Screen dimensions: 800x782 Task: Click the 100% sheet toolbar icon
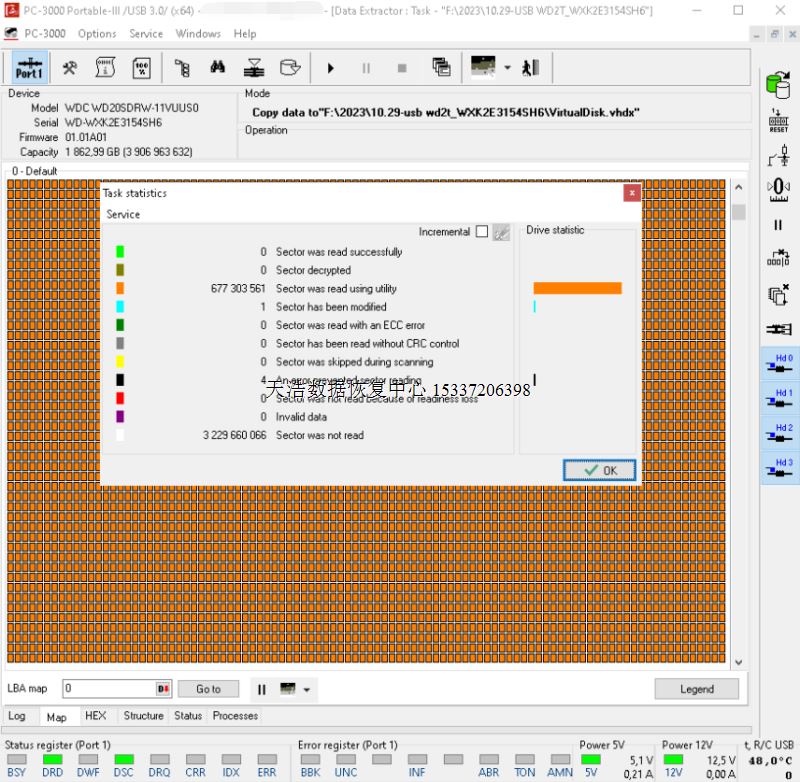(x=142, y=68)
